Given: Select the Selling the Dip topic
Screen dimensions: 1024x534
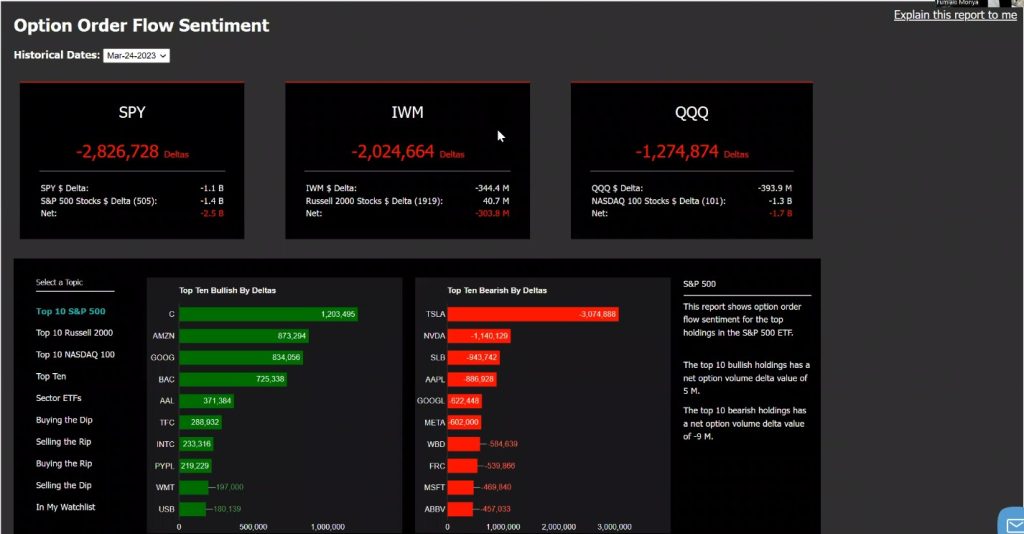Looking at the screenshot, I should point(63,486).
